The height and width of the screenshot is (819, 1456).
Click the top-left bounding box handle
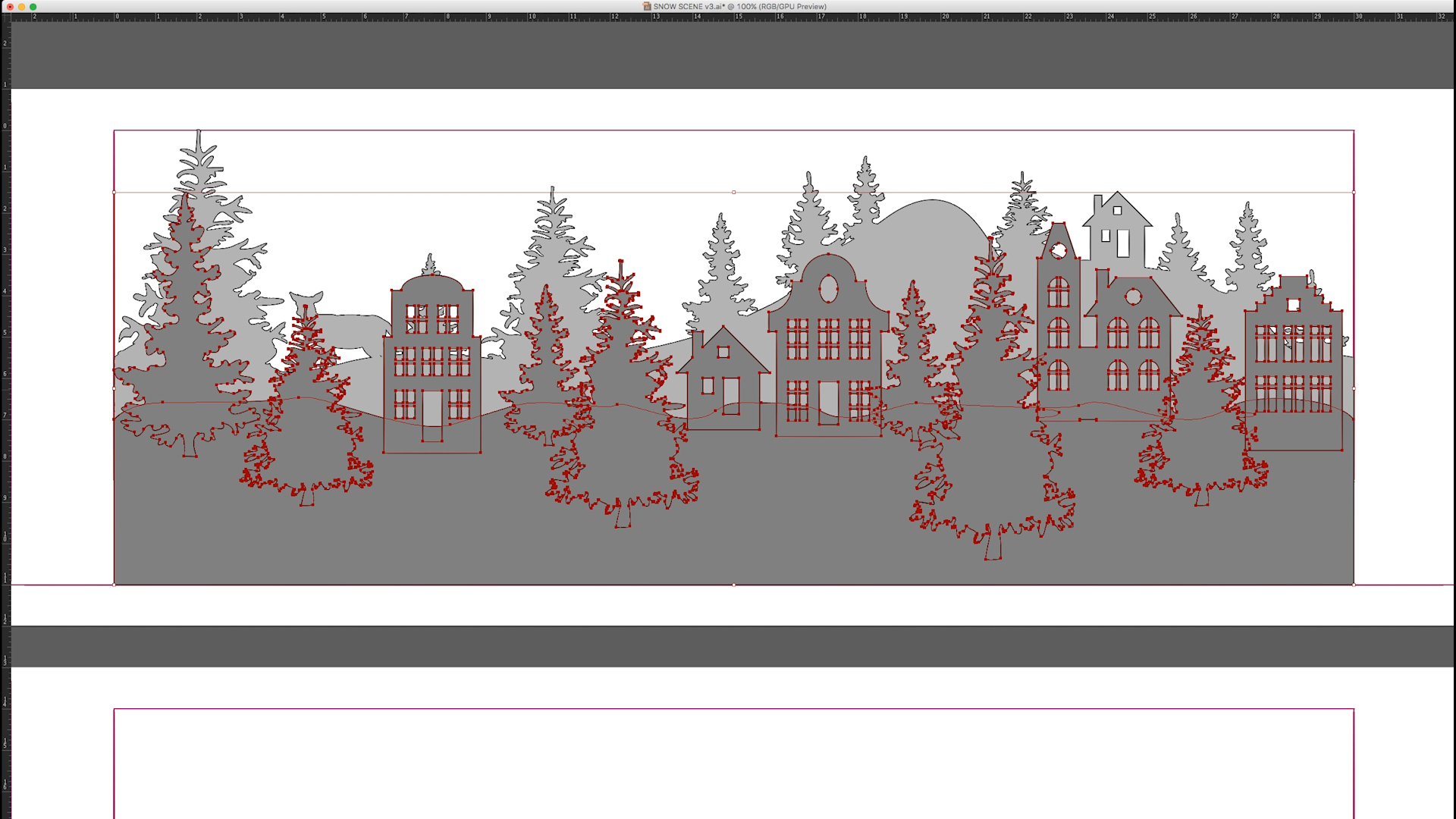(x=115, y=193)
